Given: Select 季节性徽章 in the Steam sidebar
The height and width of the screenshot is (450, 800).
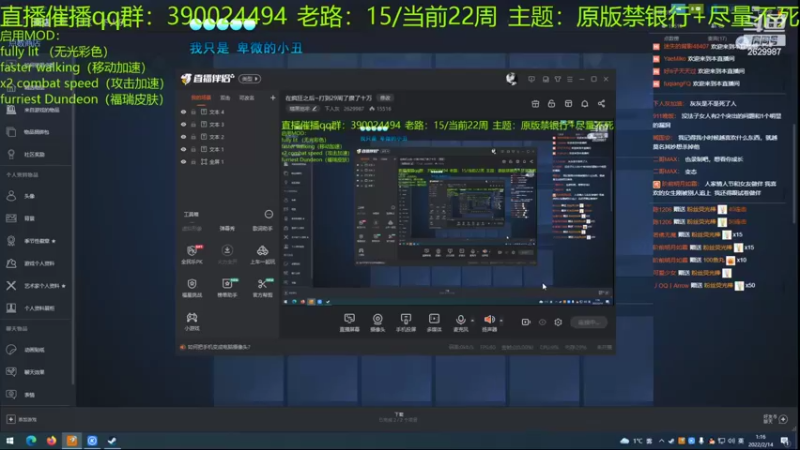Looking at the screenshot, I should [36, 241].
